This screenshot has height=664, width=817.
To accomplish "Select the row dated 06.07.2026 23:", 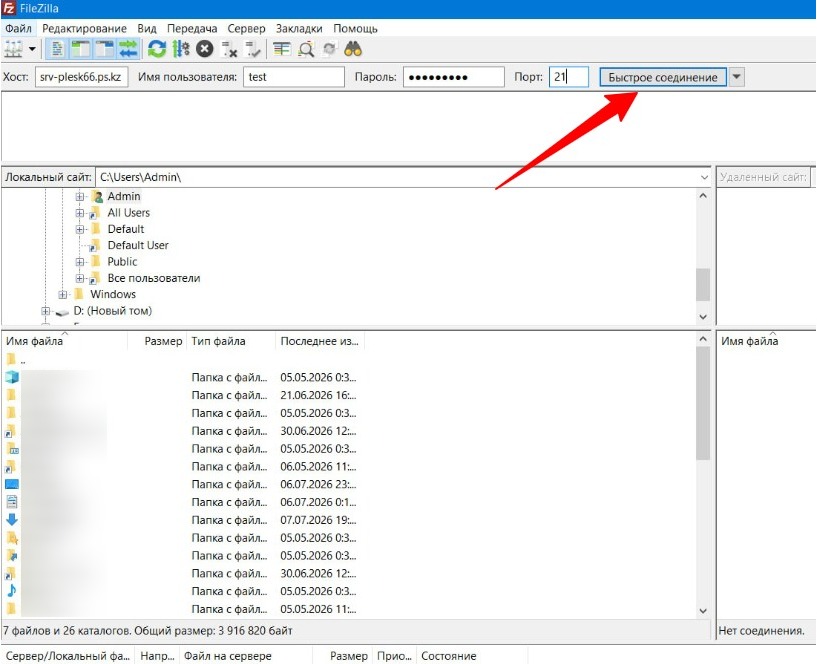I will [182, 485].
